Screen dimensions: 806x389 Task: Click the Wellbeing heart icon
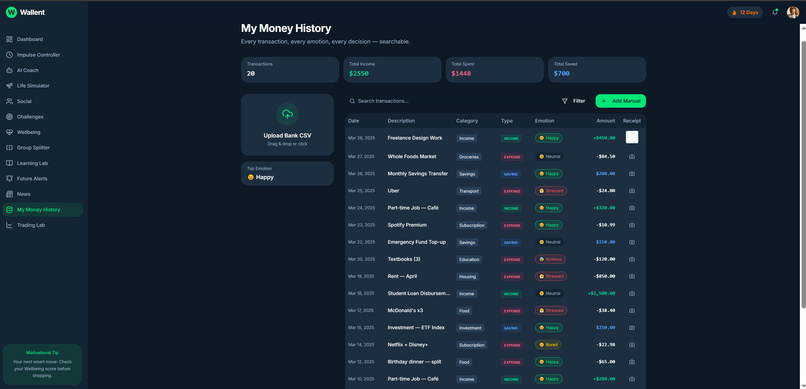(9, 132)
